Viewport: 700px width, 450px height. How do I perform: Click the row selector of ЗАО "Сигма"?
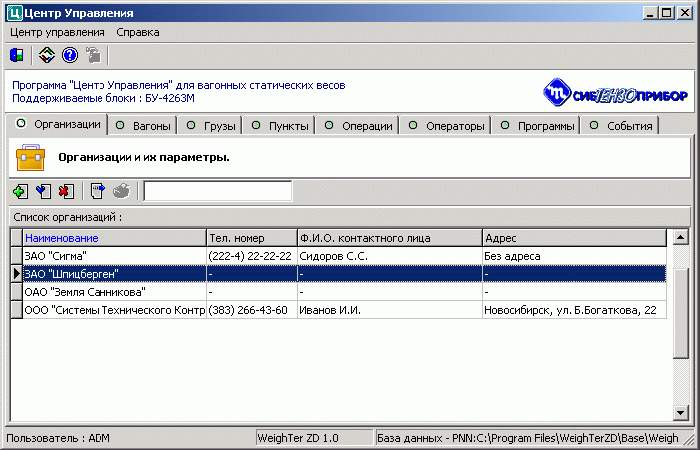pos(17,256)
